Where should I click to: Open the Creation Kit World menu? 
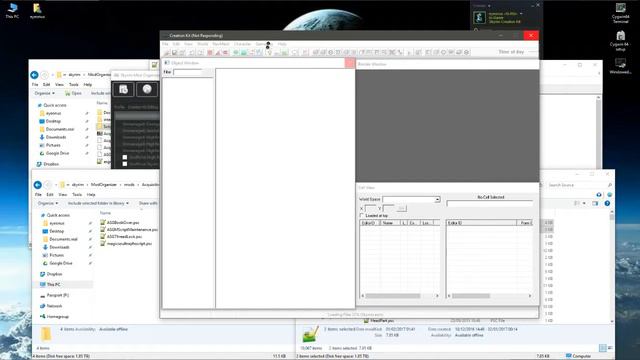click(x=202, y=44)
